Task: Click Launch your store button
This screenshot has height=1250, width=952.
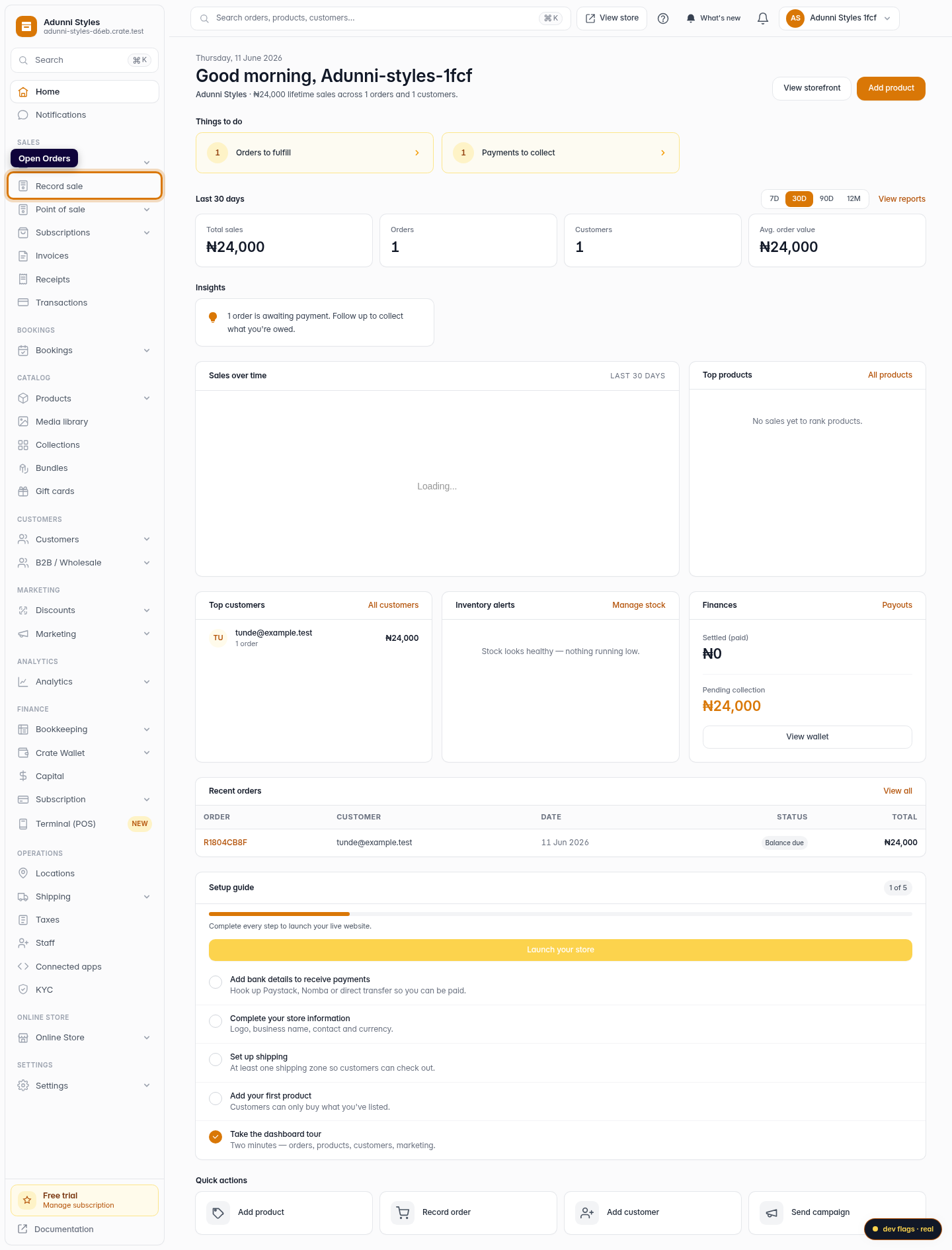Action: tap(561, 950)
